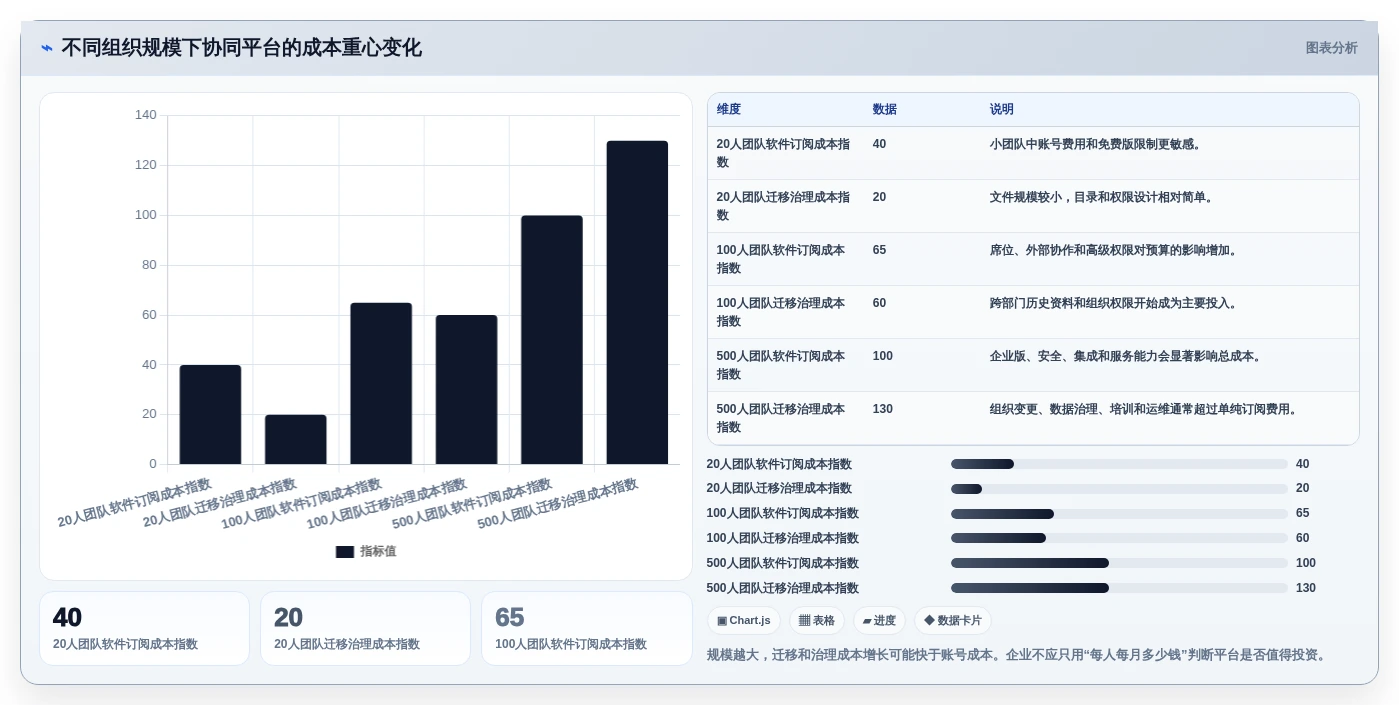Click the 维度 column header
The height and width of the screenshot is (705, 1399).
point(729,110)
